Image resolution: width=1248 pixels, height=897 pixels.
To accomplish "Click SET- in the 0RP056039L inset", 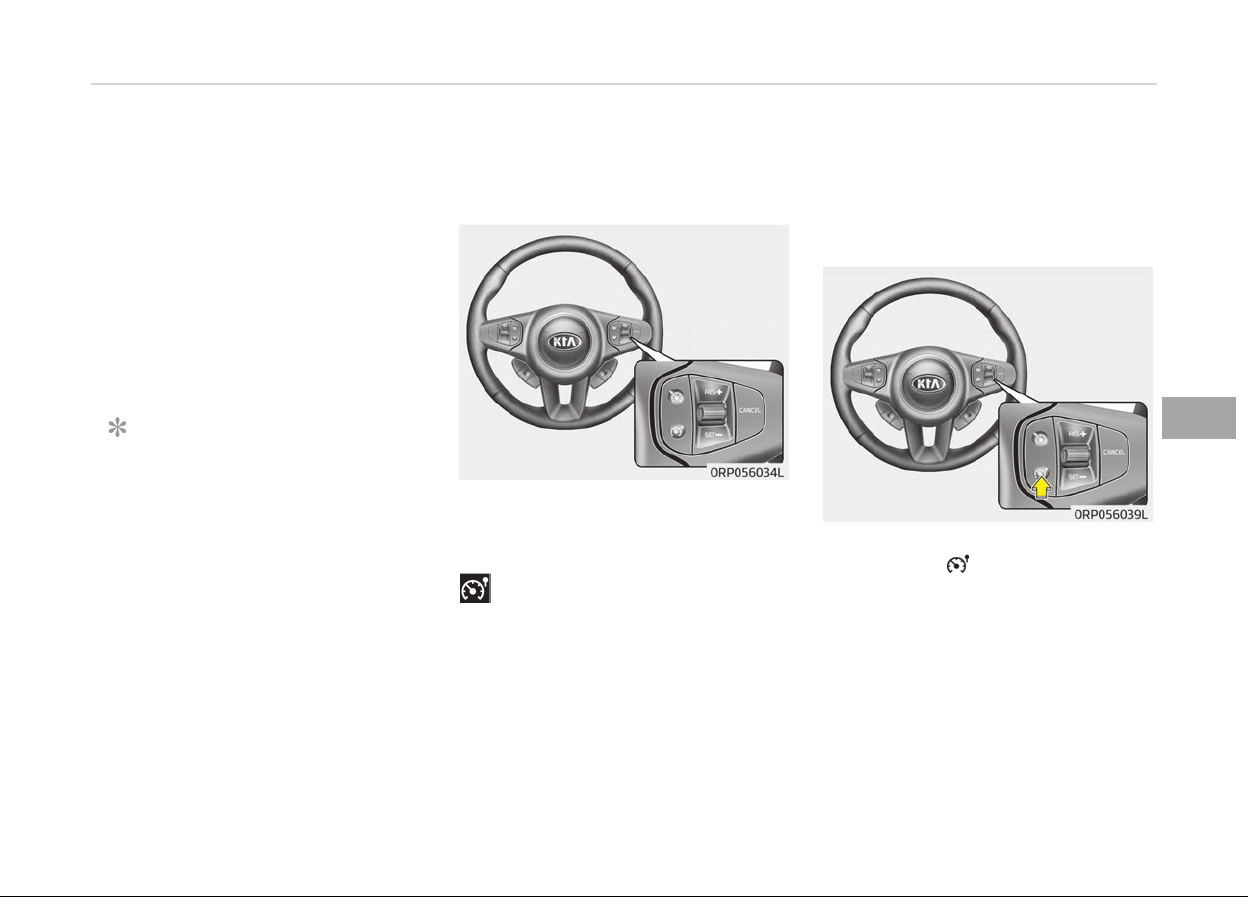I will coord(1076,477).
